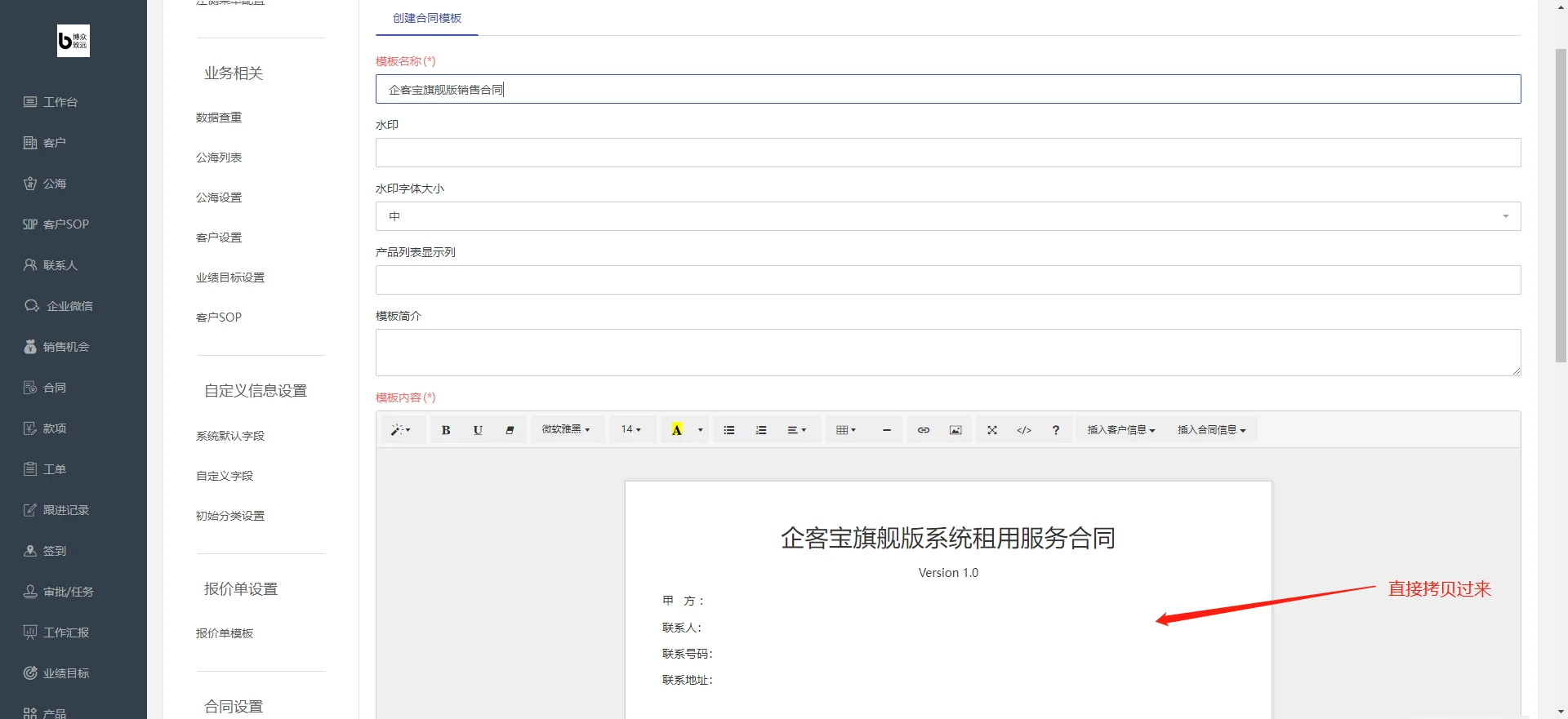Select the 创建合同模板 tab
This screenshot has width=1568, height=719.
[x=427, y=18]
